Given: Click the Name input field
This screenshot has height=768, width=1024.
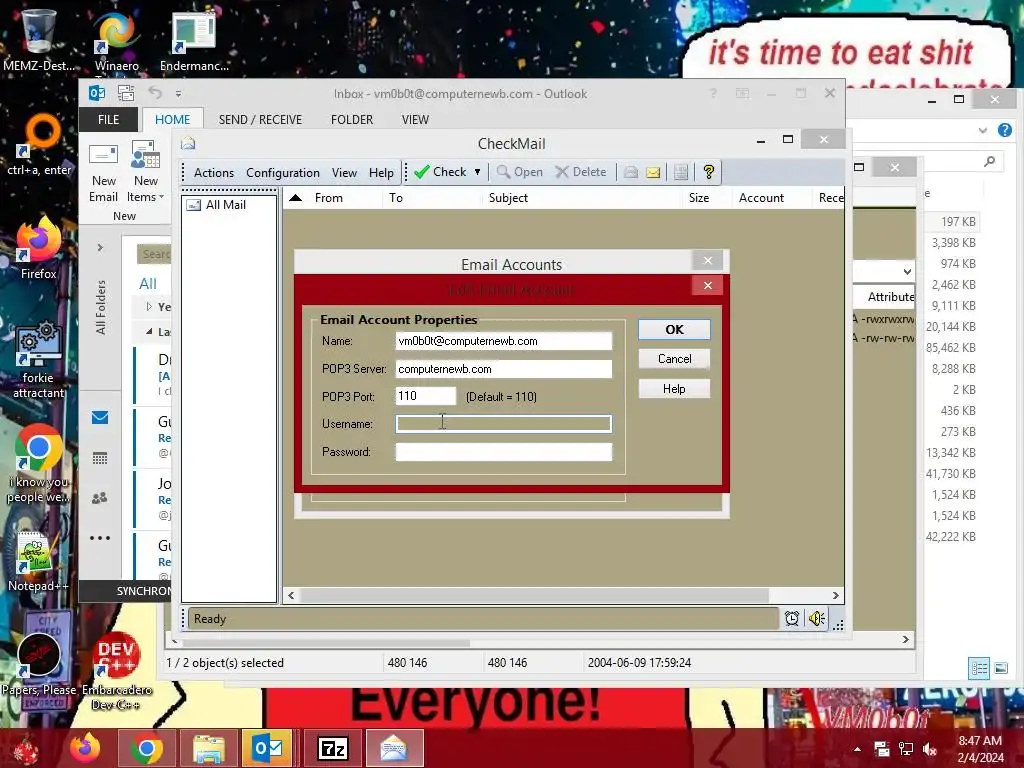Looking at the screenshot, I should click(504, 341).
